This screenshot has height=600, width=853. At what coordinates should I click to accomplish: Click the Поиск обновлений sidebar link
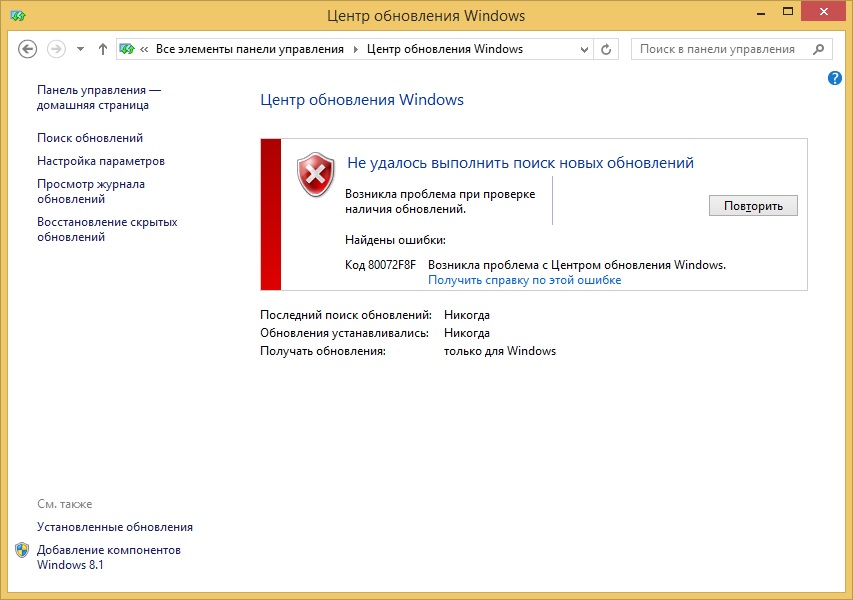pyautogui.click(x=90, y=138)
